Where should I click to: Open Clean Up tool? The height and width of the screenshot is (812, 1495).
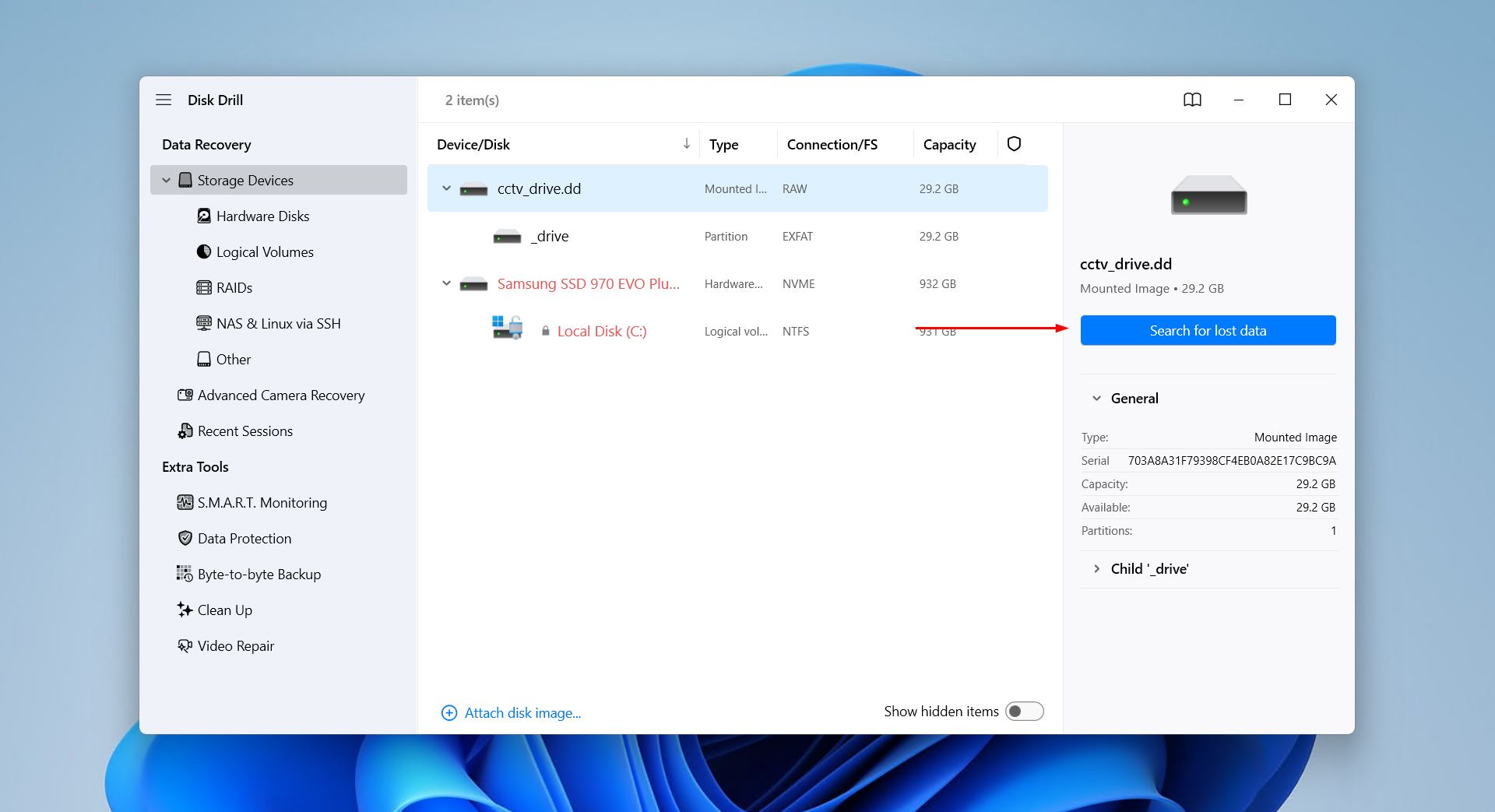pos(225,610)
